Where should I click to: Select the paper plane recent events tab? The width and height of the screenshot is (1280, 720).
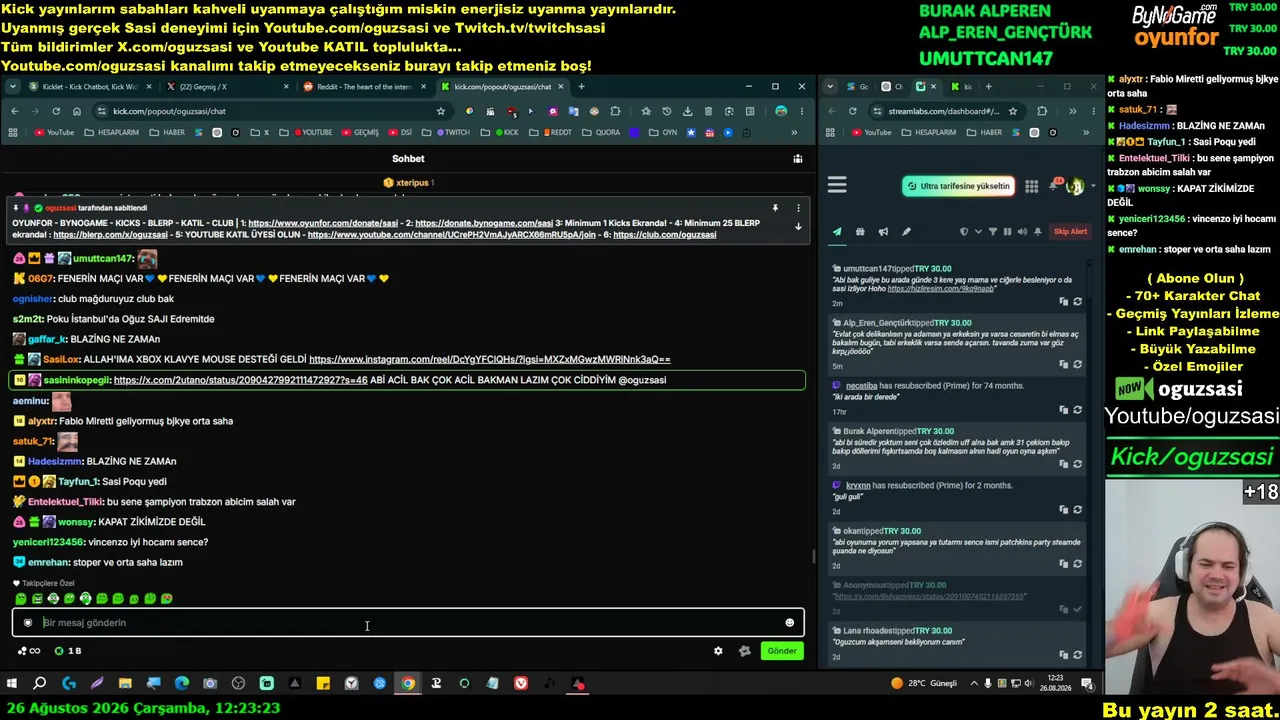(x=837, y=232)
